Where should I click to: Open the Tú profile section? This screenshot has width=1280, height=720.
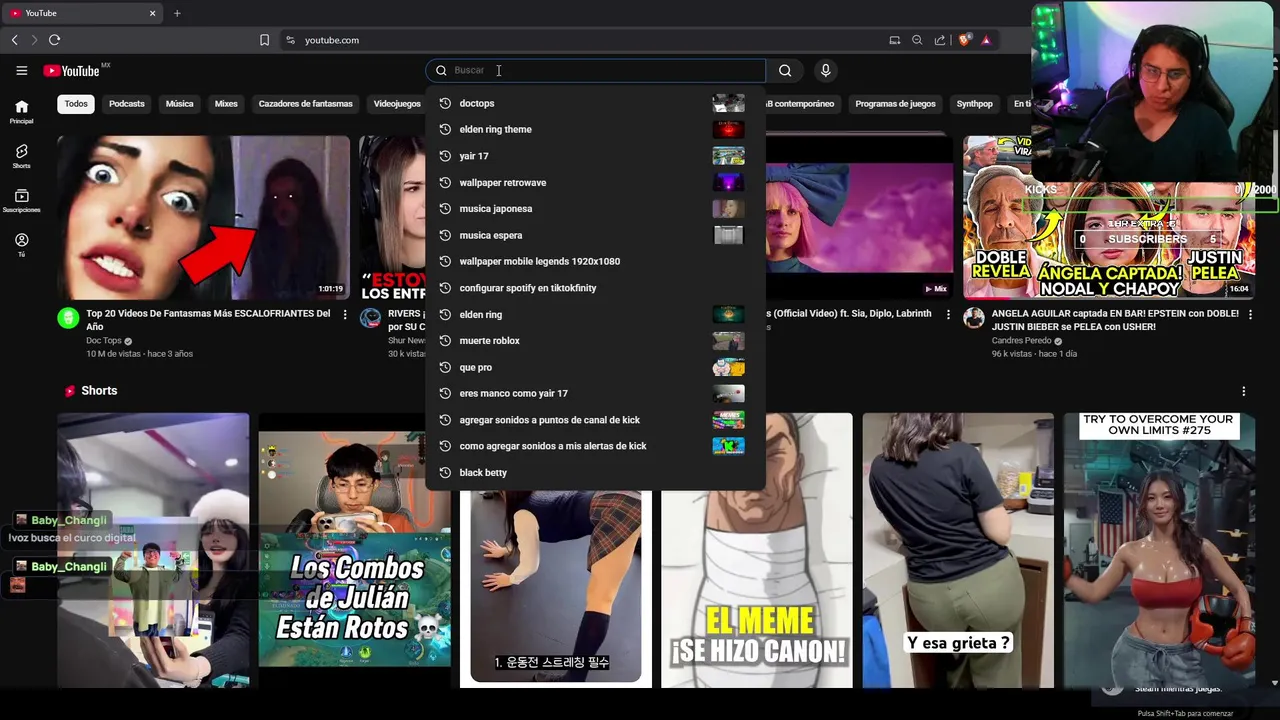tap(21, 245)
